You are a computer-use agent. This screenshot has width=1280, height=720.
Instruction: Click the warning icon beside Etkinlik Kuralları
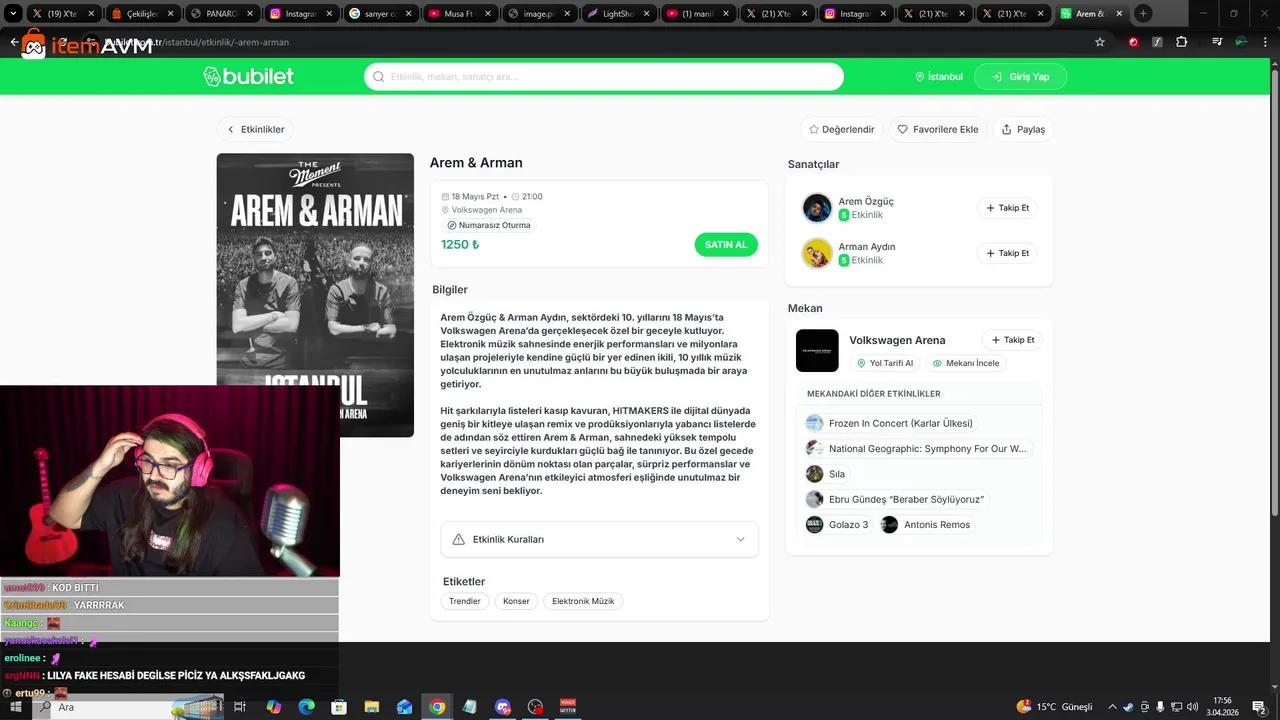tap(458, 539)
